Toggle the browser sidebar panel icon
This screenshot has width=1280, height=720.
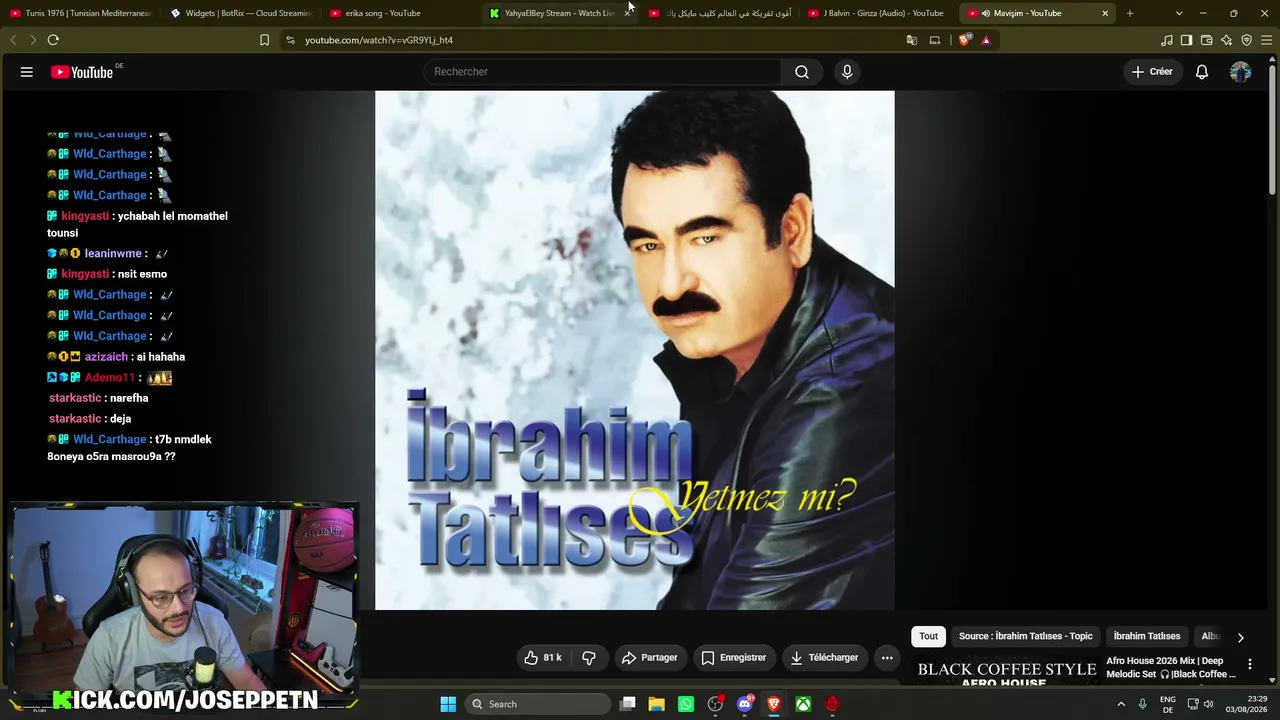pos(1186,40)
